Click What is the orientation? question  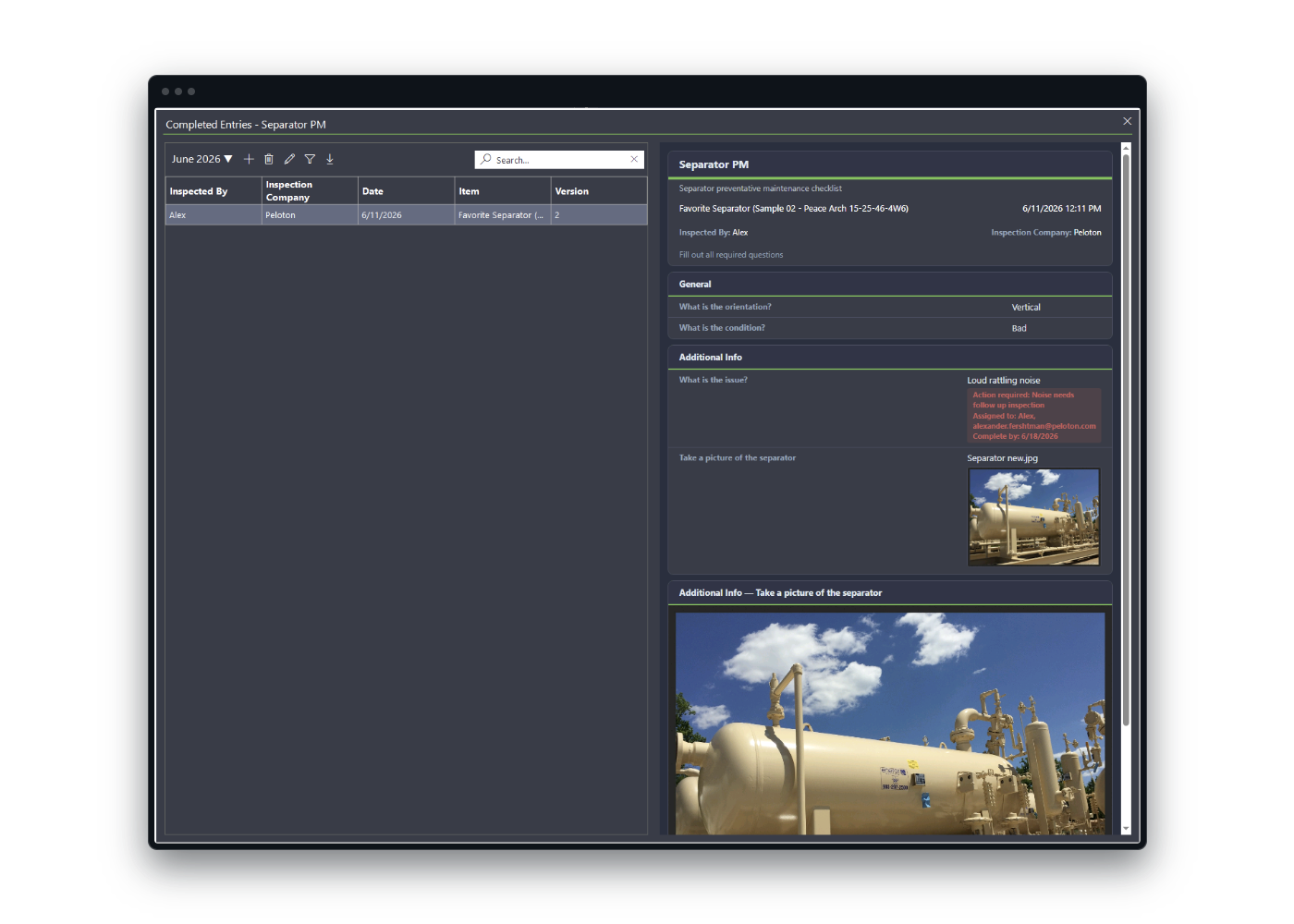coord(725,307)
